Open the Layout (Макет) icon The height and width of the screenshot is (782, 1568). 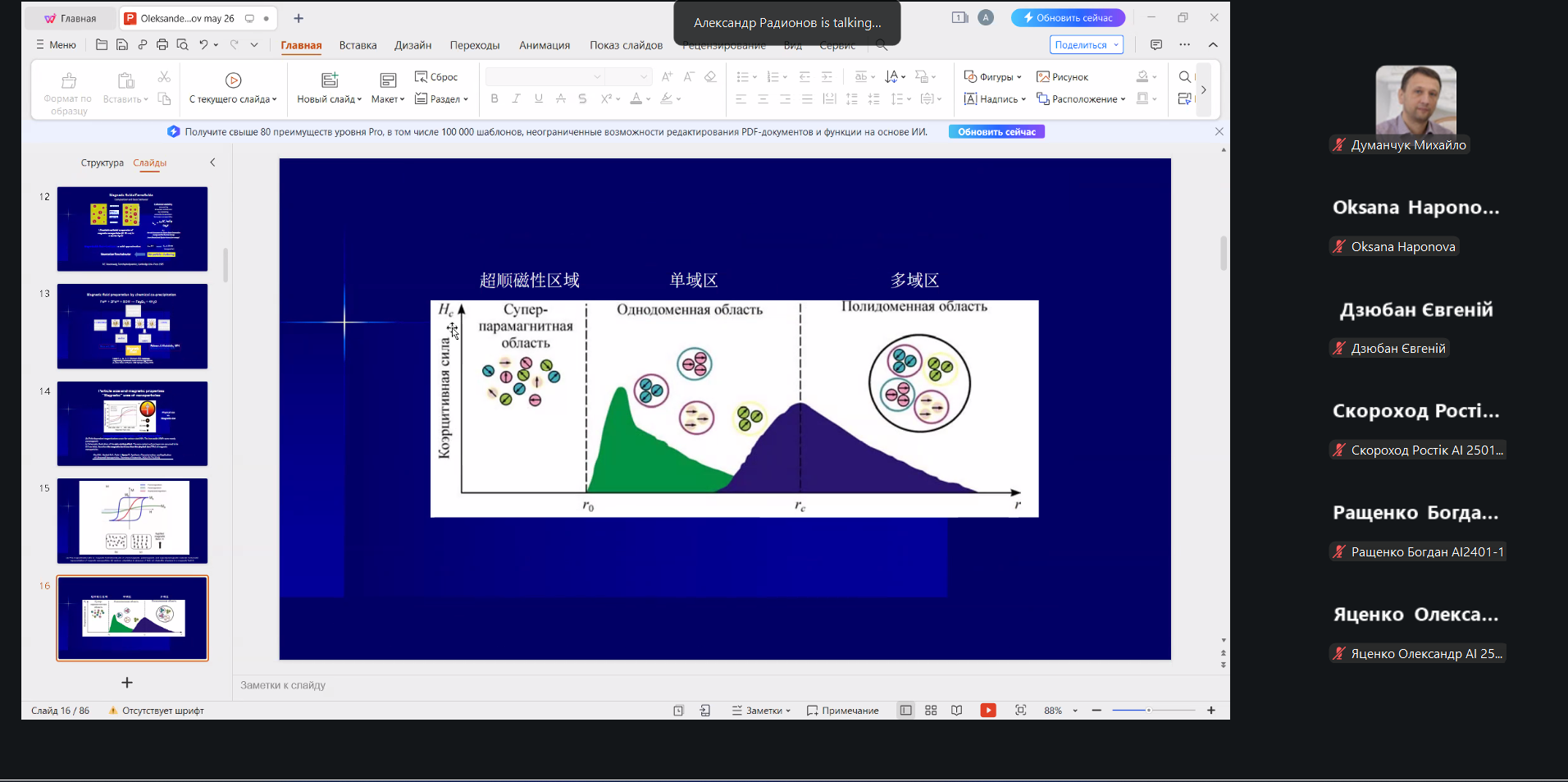coord(388,80)
